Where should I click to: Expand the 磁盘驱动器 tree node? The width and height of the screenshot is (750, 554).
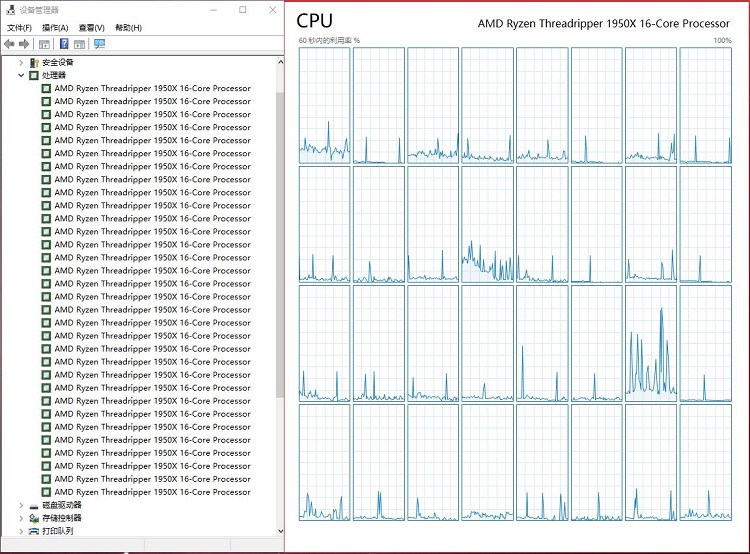click(x=21, y=505)
